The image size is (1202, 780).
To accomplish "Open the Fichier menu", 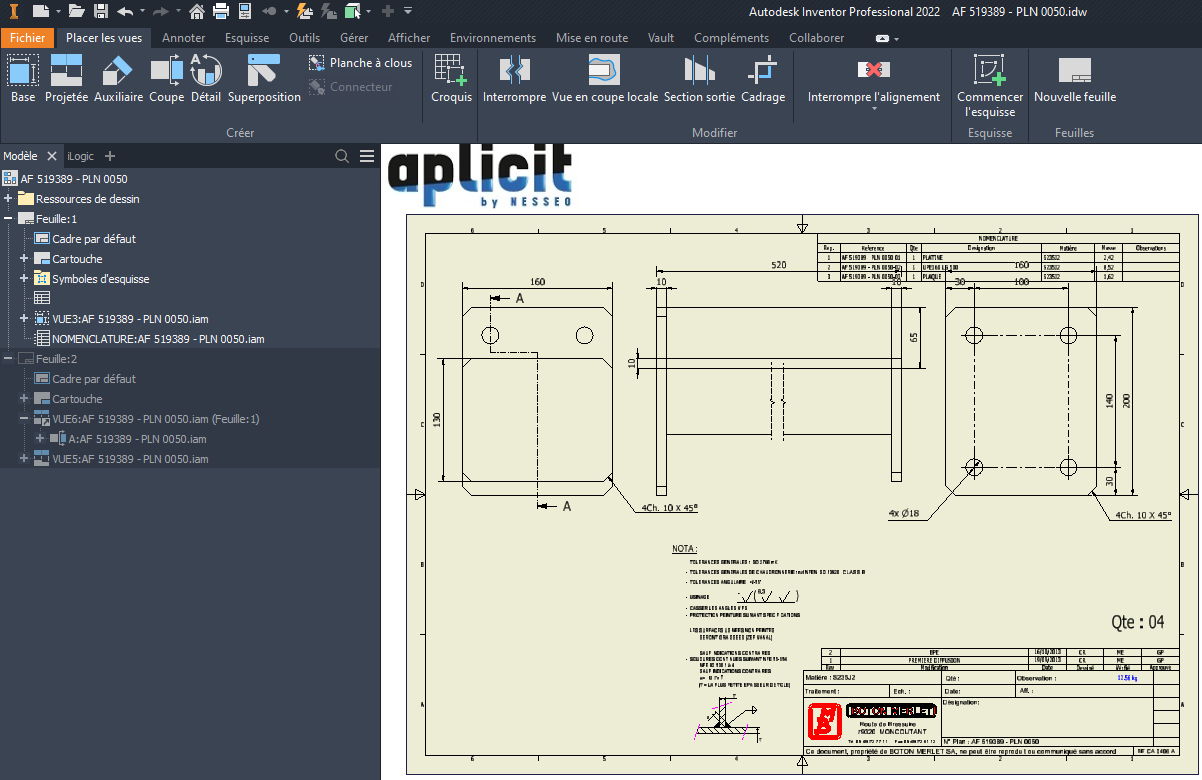I will coord(28,38).
